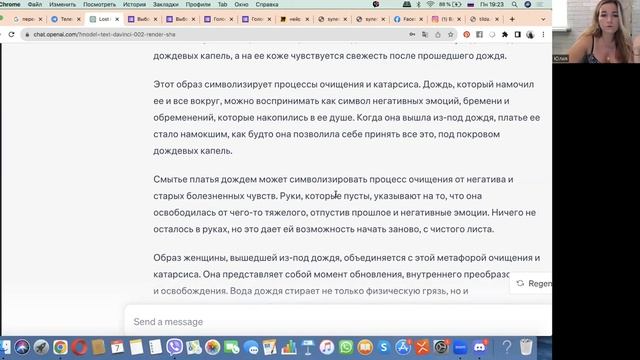
Task: Click the Regenerate response button
Action: (532, 283)
